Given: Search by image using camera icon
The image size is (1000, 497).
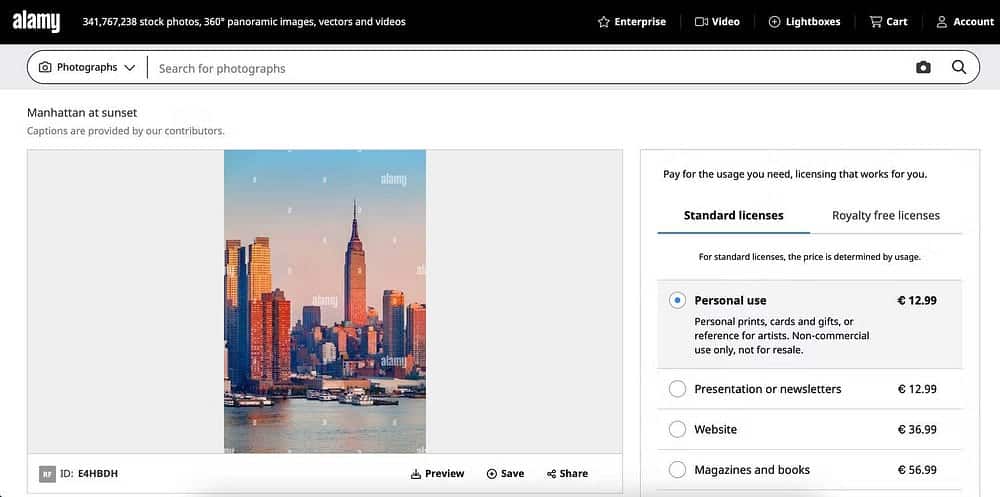Looking at the screenshot, I should (x=923, y=68).
